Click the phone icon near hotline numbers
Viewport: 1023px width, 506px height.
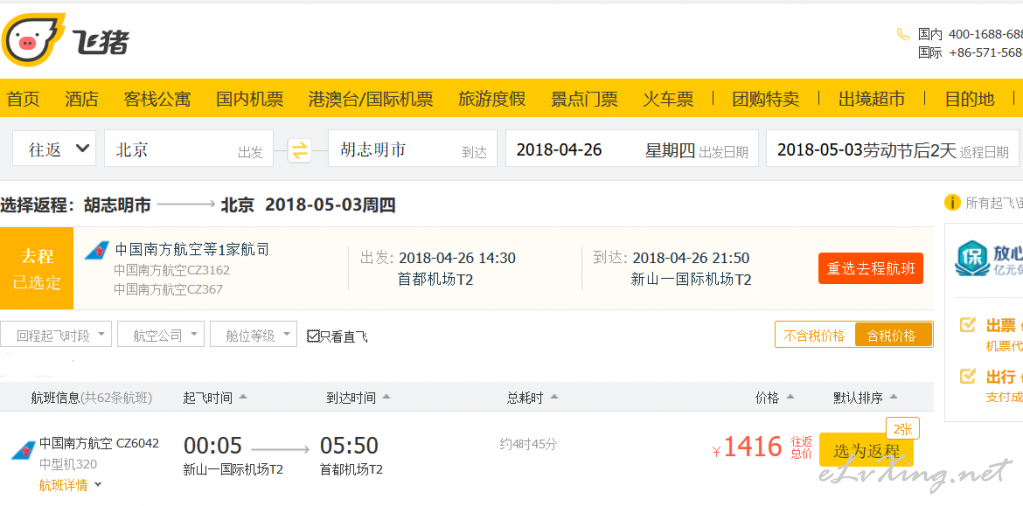coord(903,34)
